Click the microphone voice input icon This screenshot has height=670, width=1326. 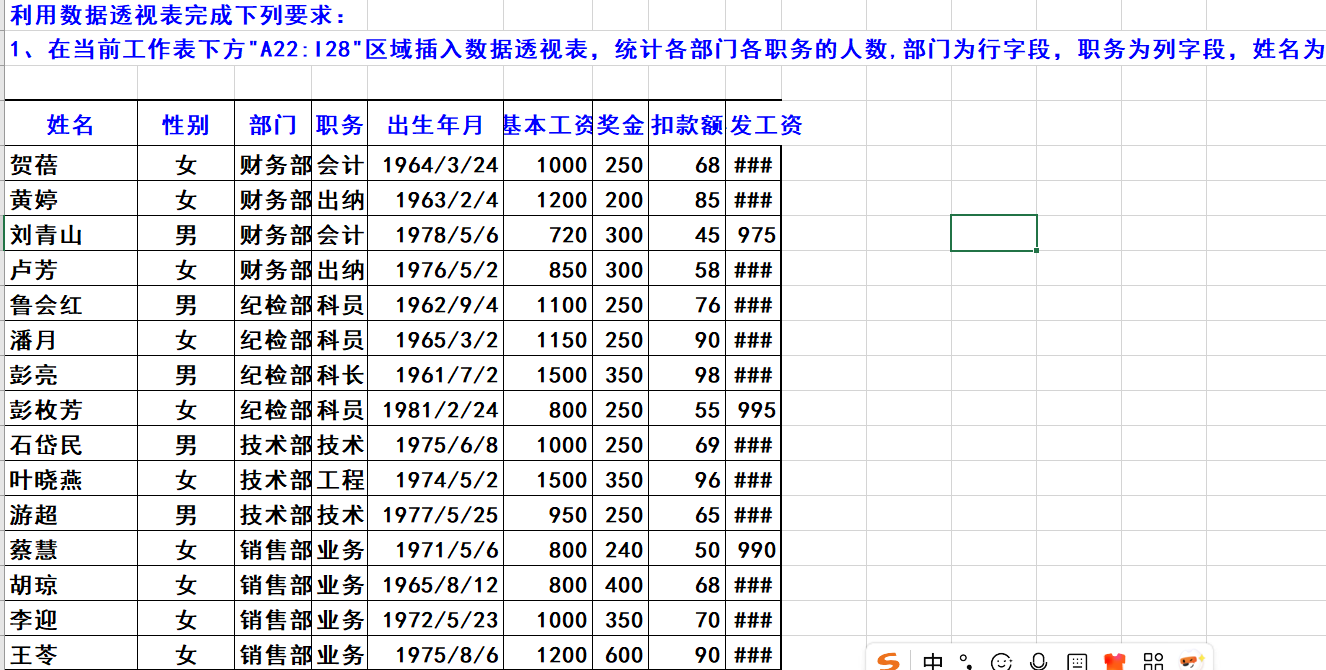[1039, 661]
